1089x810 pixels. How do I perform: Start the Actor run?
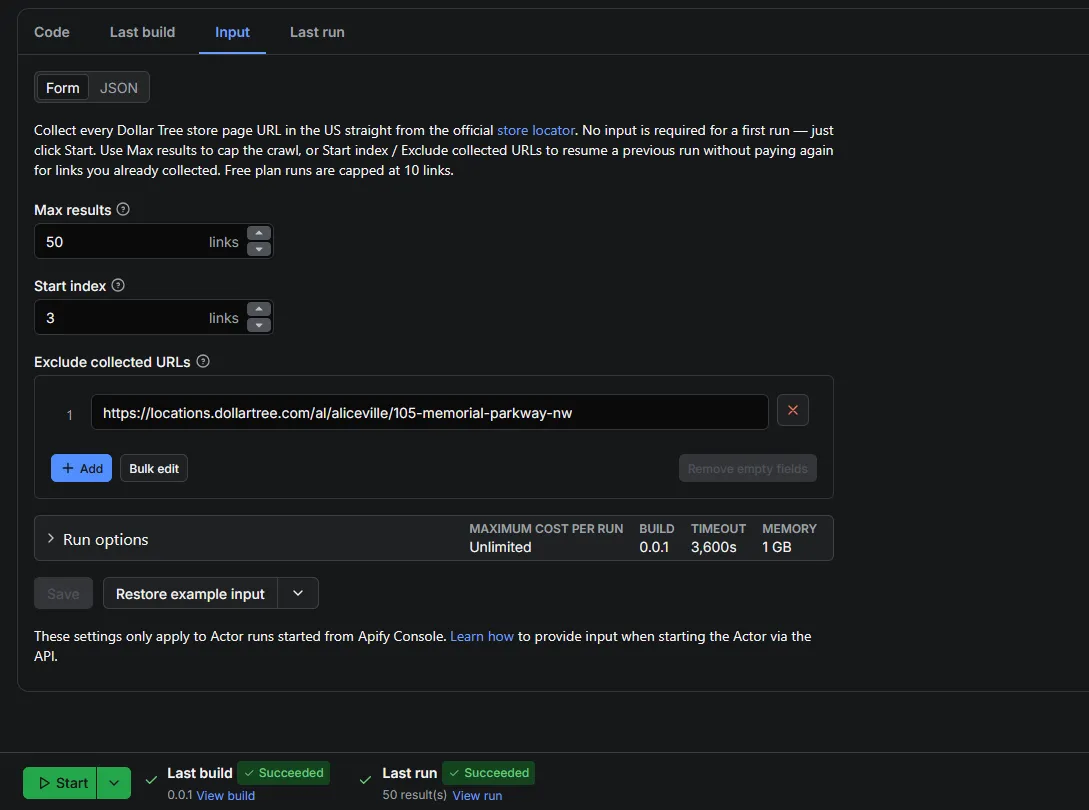click(x=60, y=783)
